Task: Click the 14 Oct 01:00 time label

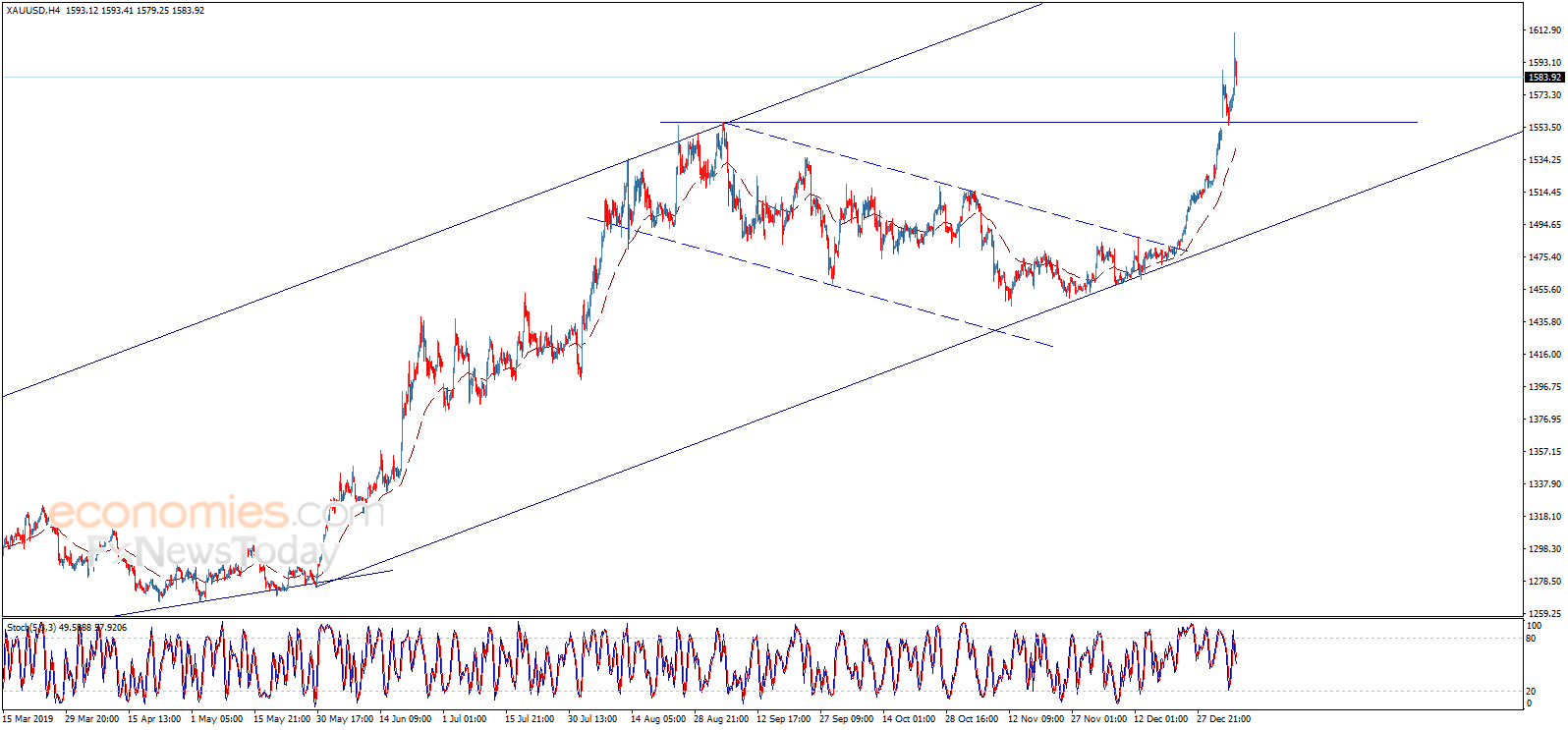Action: tap(909, 719)
